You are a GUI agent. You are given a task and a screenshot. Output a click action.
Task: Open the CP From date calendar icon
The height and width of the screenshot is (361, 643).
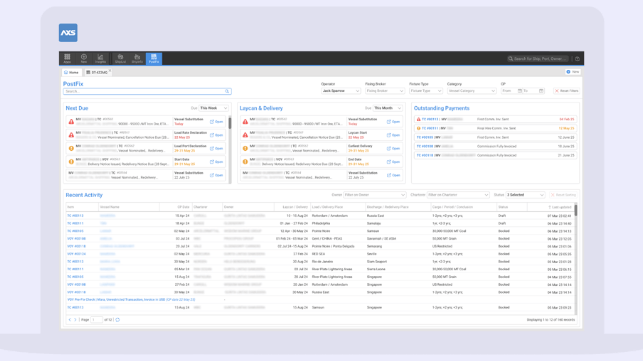520,91
